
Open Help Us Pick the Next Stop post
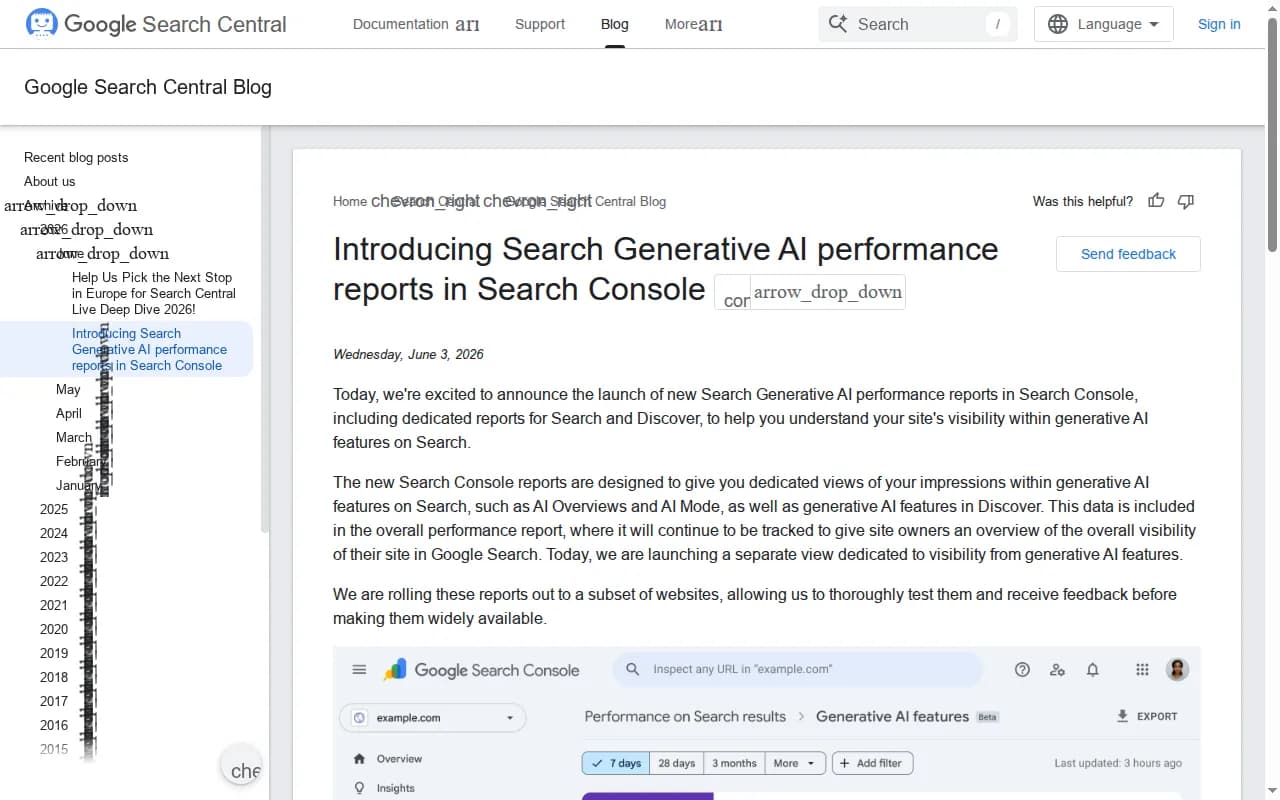pyautogui.click(x=154, y=293)
